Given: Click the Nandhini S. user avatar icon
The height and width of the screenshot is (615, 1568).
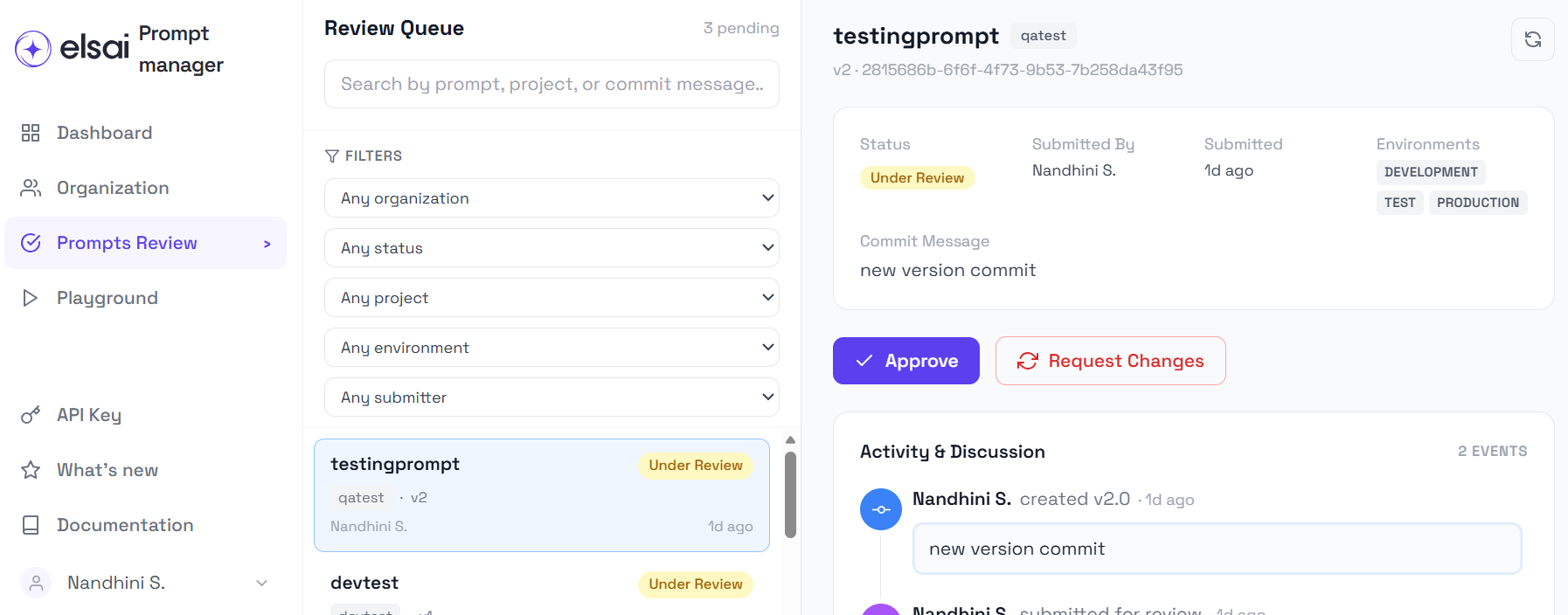Looking at the screenshot, I should click(36, 583).
